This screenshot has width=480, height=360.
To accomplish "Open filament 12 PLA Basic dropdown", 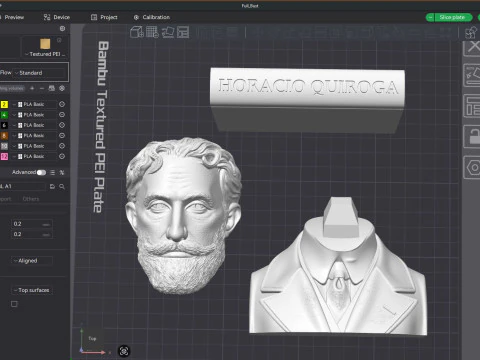I will point(34,156).
